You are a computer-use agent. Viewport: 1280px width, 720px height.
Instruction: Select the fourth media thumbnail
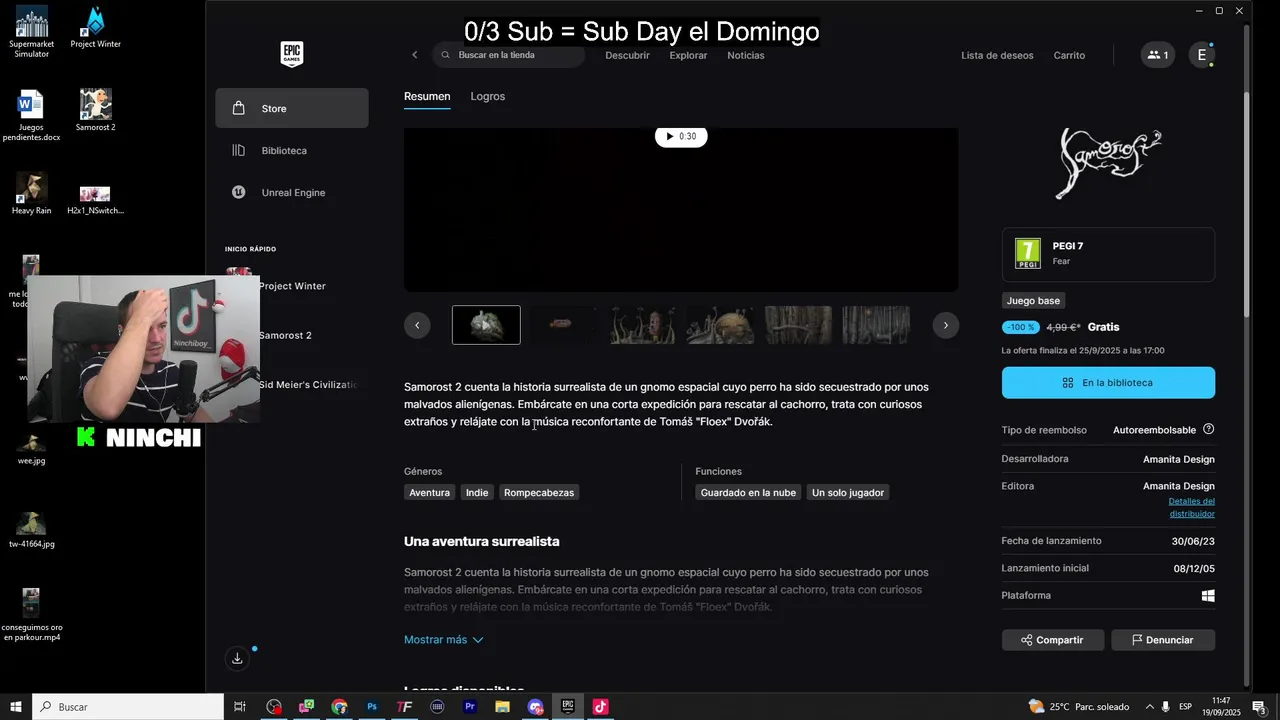(720, 325)
